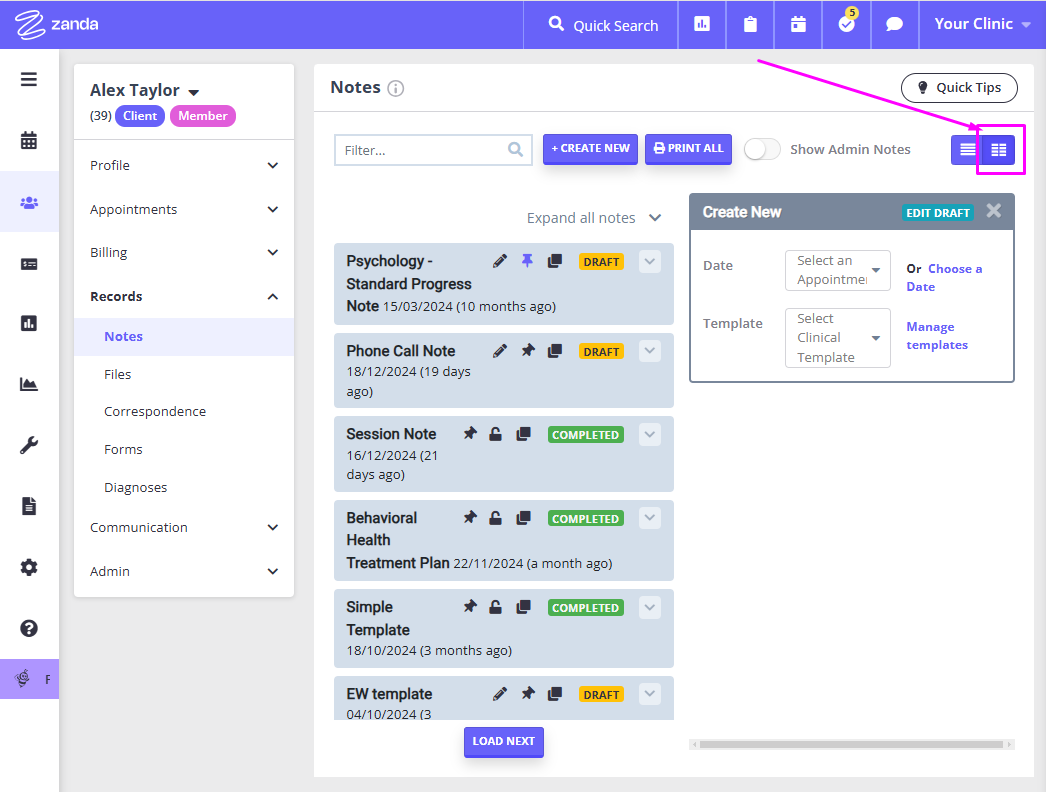Image resolution: width=1046 pixels, height=792 pixels.
Task: Pin the Phone Call Note
Action: coord(528,350)
